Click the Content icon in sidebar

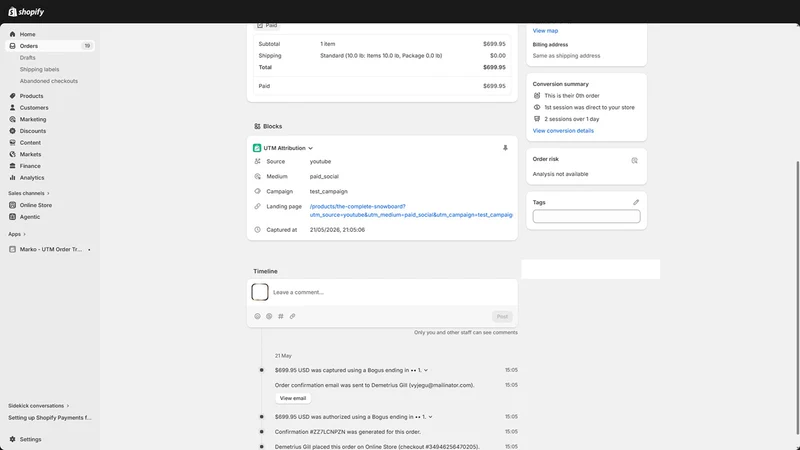12,143
